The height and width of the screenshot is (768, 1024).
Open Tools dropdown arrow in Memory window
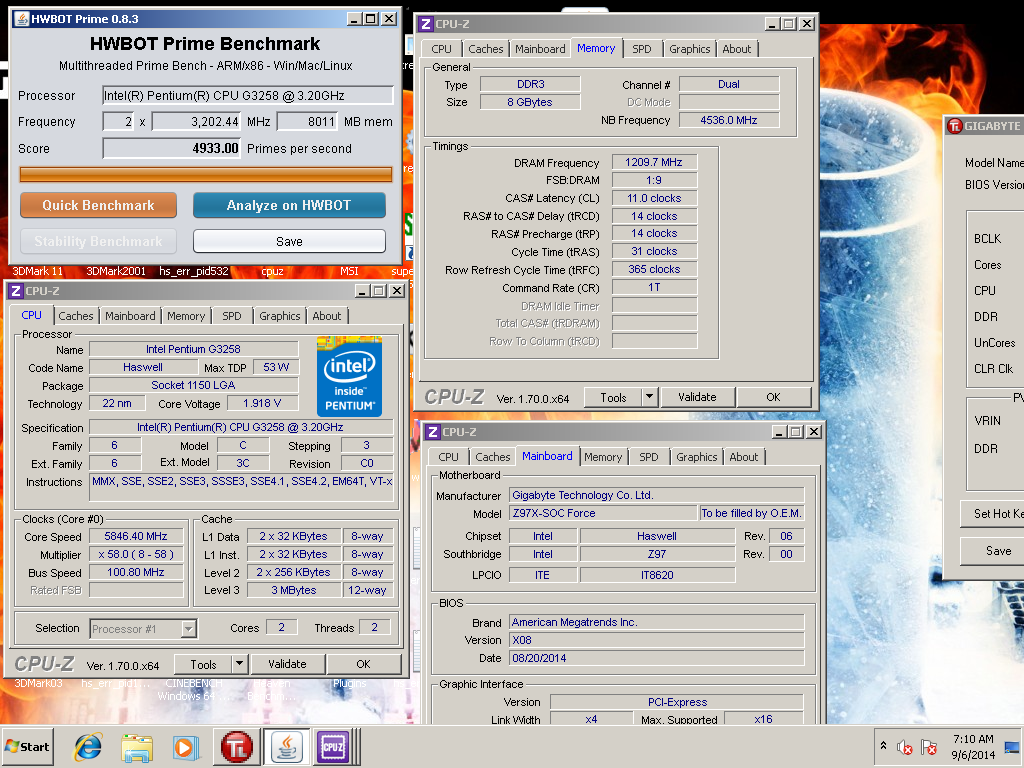pos(650,397)
